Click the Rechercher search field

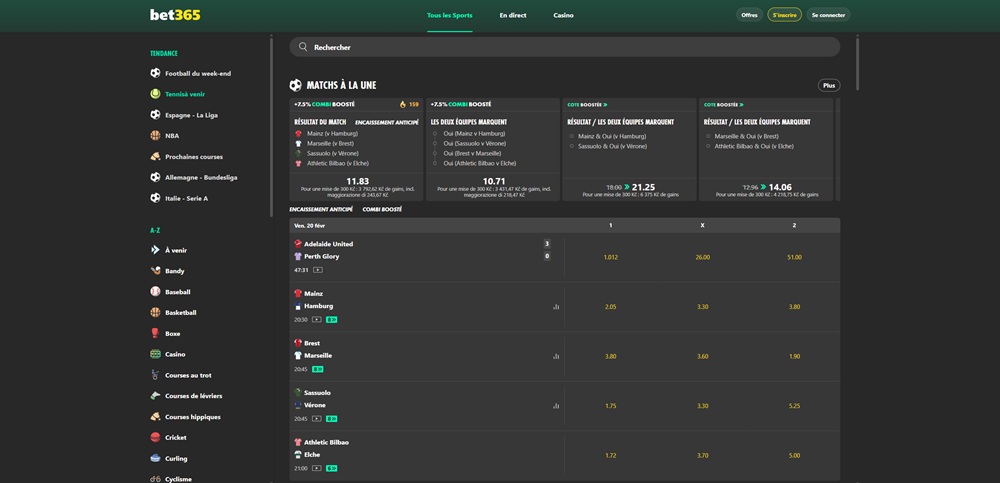coord(564,47)
